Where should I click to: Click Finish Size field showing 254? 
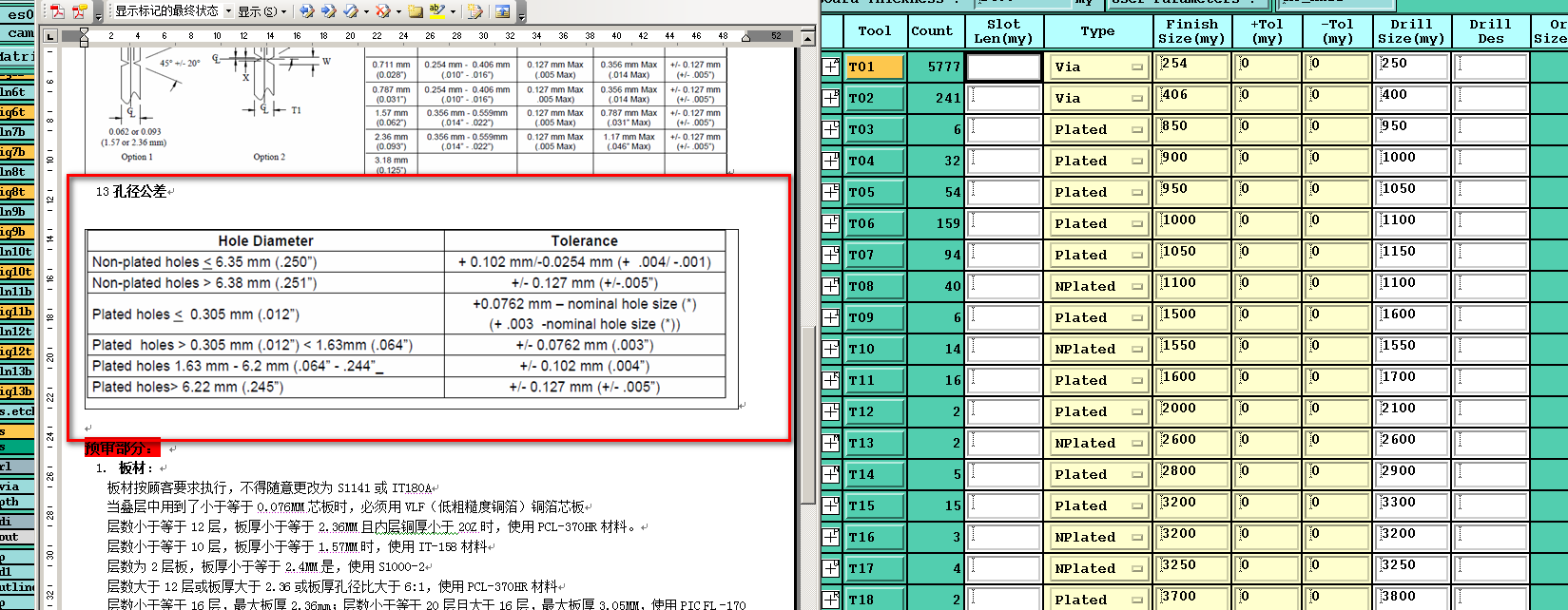click(1192, 67)
